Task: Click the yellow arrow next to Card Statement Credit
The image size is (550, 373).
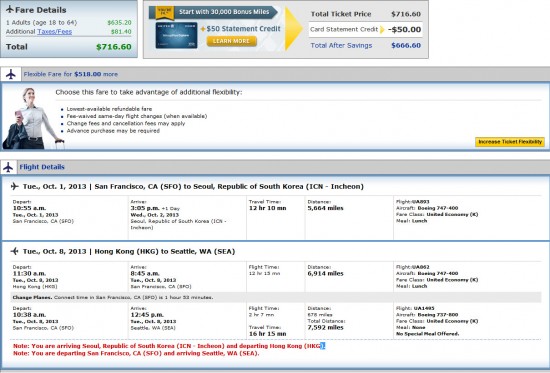Action: (x=382, y=29)
